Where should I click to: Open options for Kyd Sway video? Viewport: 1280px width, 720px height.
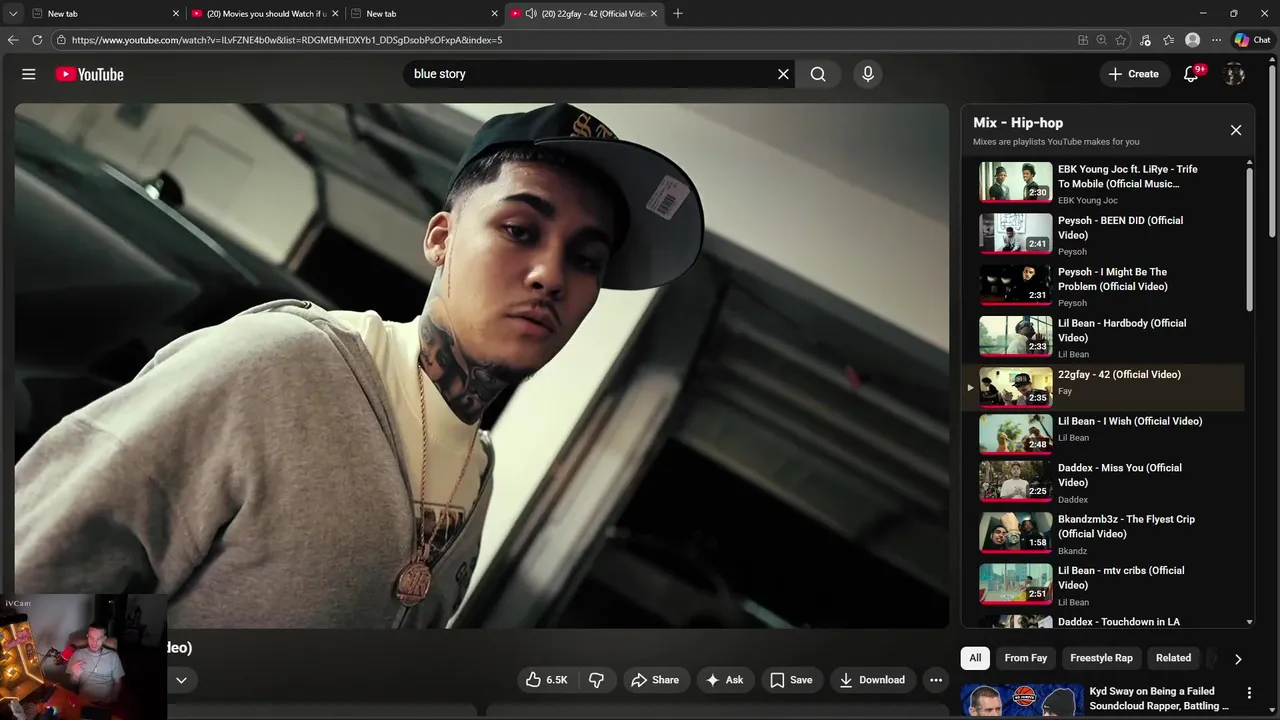coord(1249,693)
